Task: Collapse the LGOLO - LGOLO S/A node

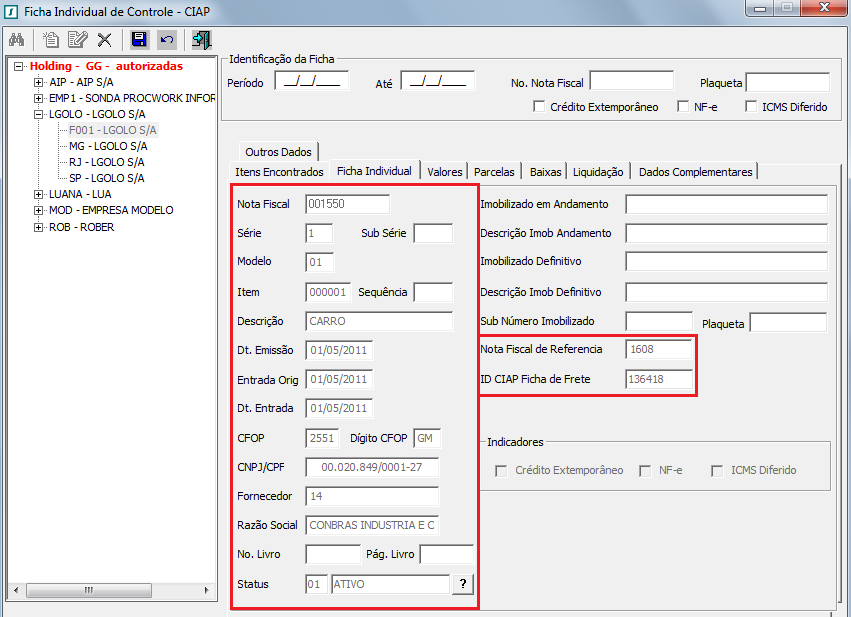Action: pyautogui.click(x=38, y=114)
